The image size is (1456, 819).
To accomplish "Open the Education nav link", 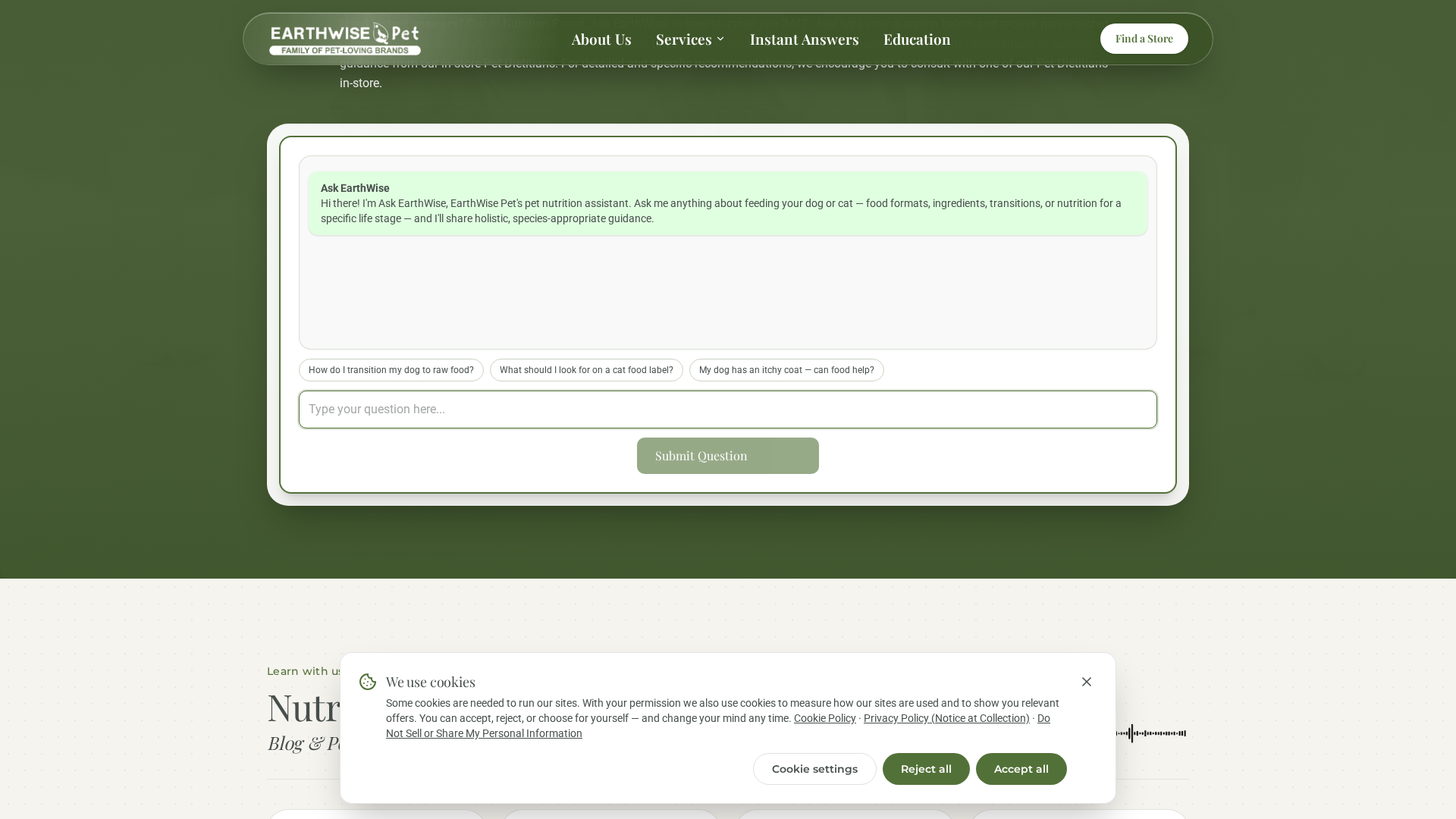I will pos(917,39).
